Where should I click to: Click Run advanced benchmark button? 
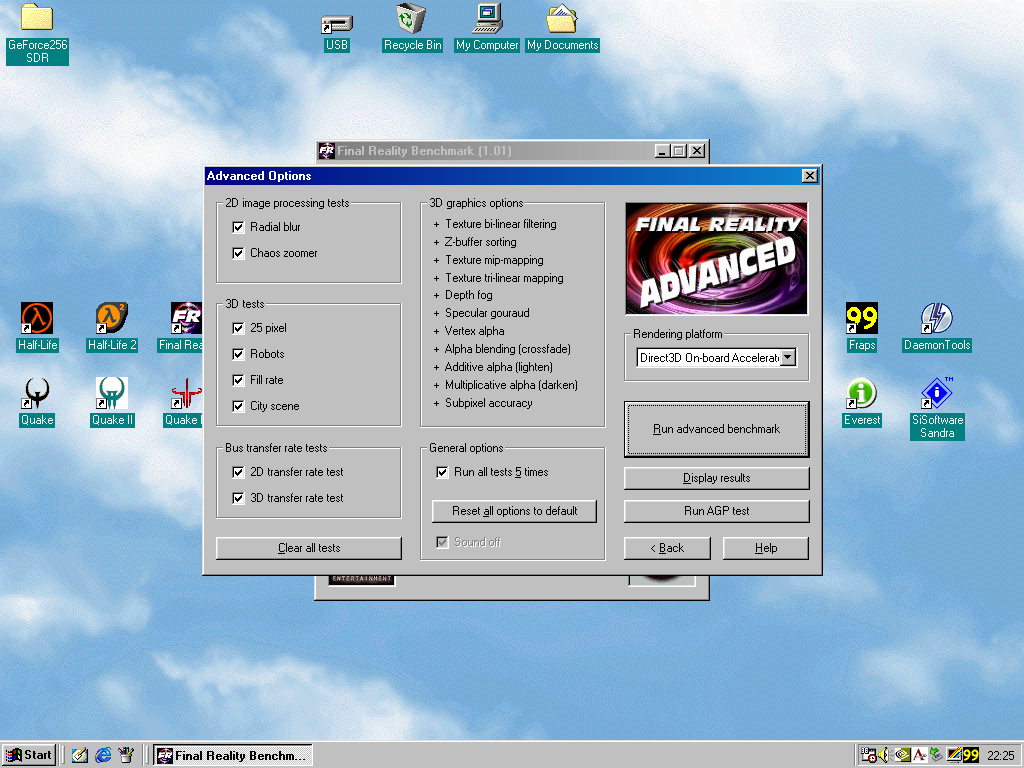click(x=716, y=429)
